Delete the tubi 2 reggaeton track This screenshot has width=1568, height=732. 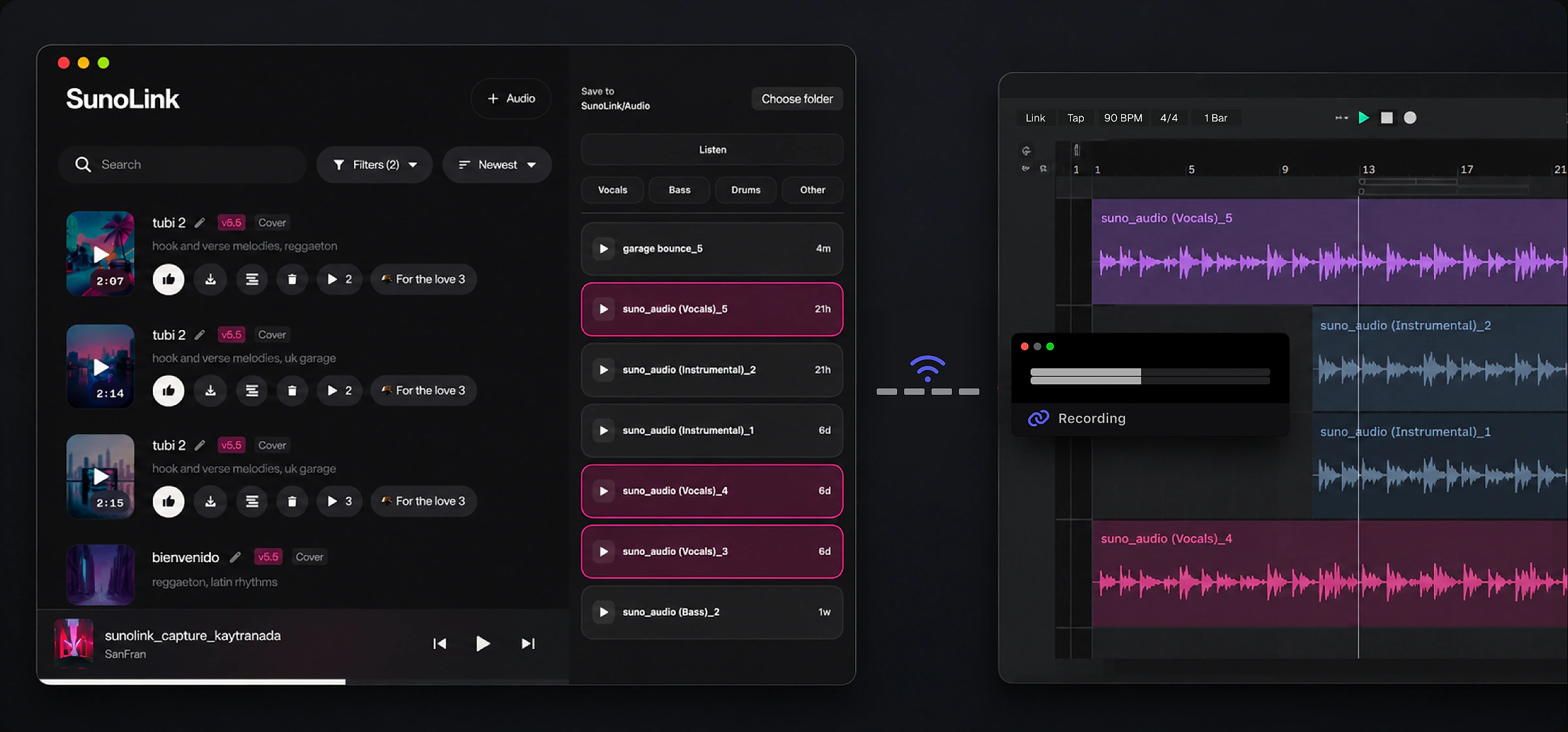[x=292, y=280]
